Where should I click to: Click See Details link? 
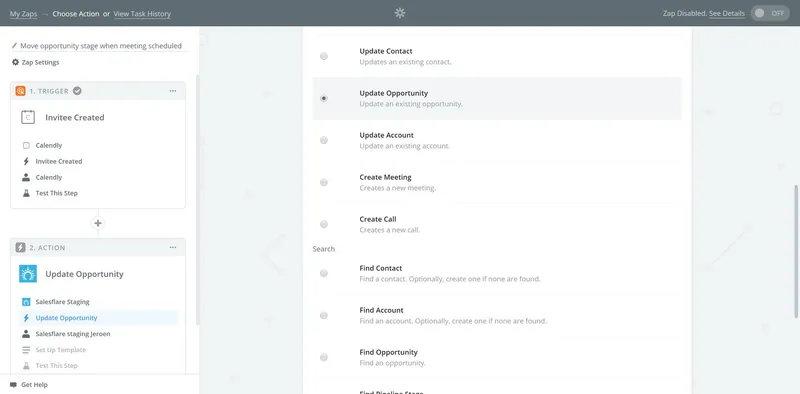coord(727,13)
